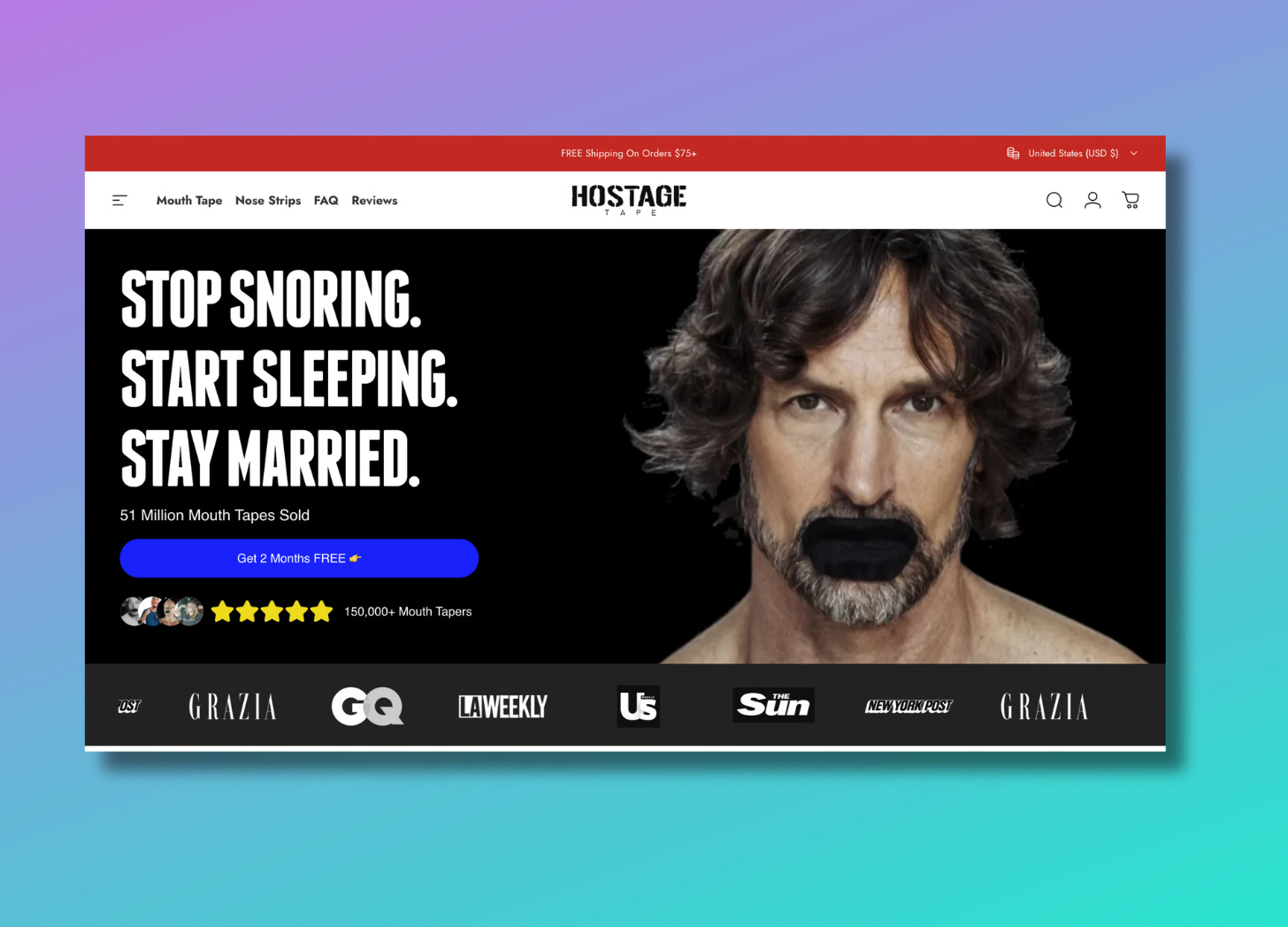The width and height of the screenshot is (1288, 927).
Task: Click the five yellow stars rating
Action: (272, 611)
